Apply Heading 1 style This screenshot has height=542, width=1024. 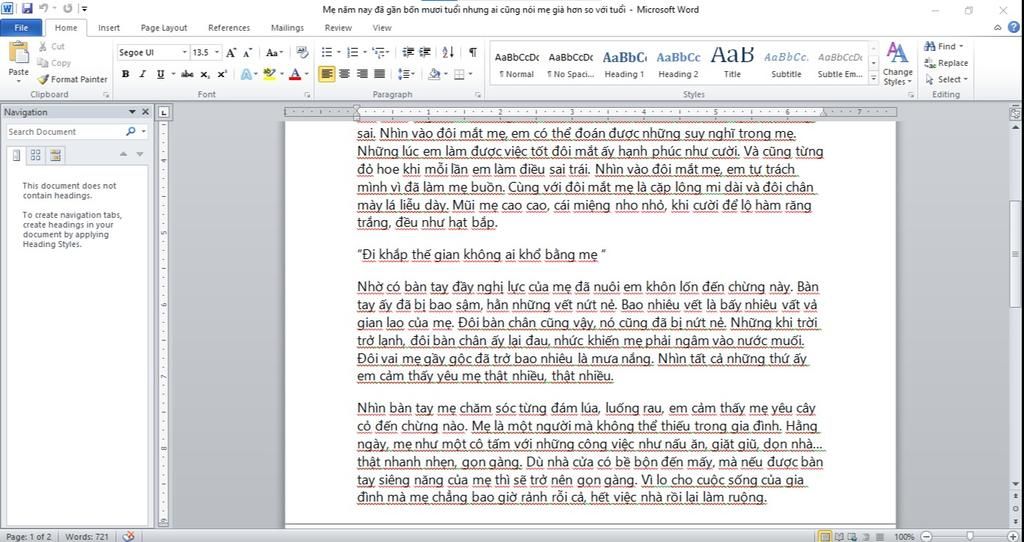point(624,63)
